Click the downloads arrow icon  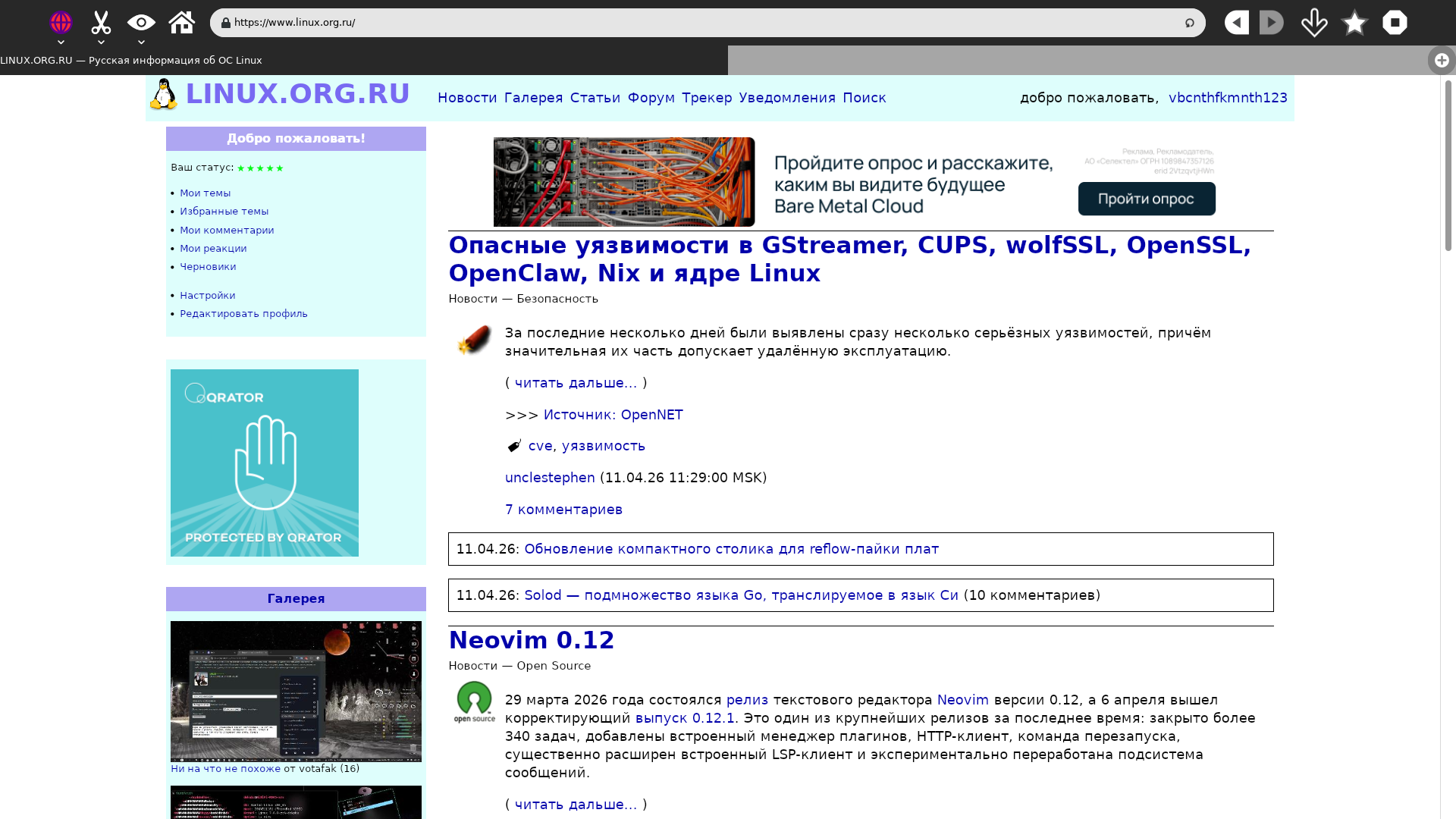(1314, 22)
